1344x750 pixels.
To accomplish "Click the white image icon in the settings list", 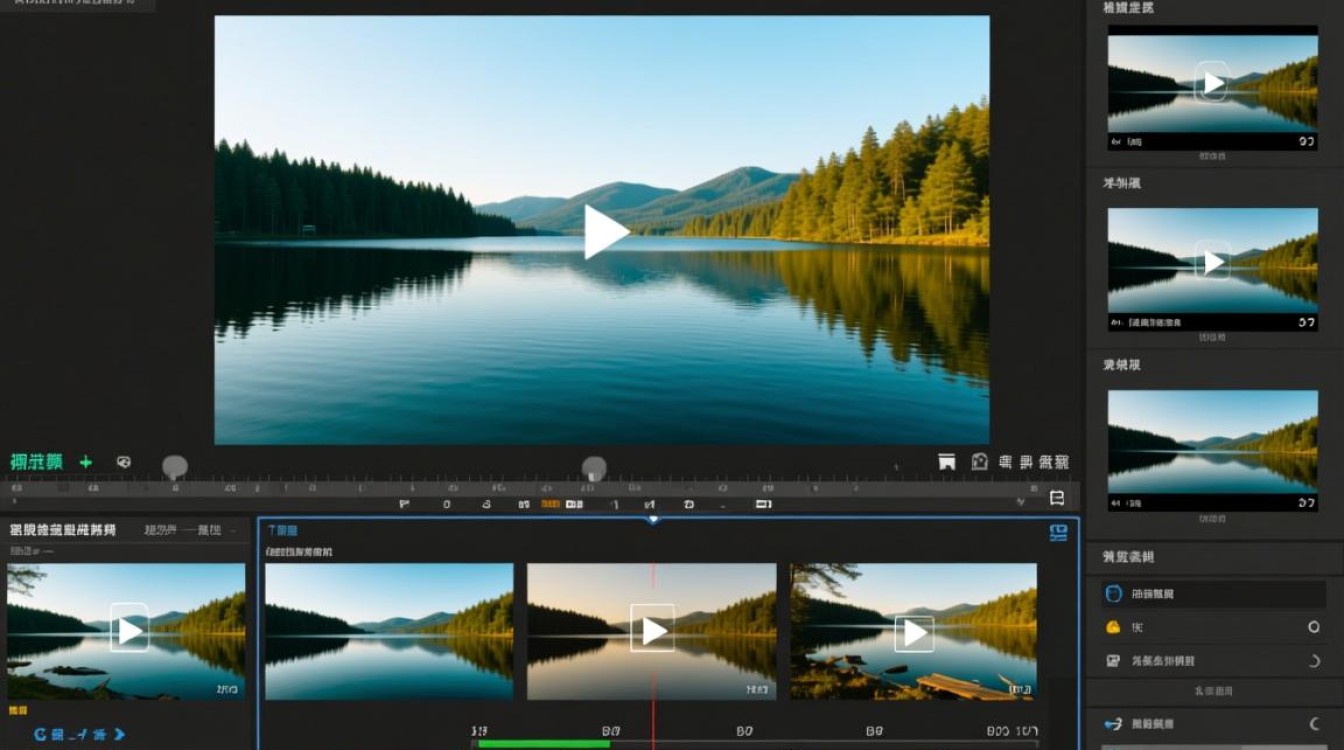I will click(x=1113, y=660).
